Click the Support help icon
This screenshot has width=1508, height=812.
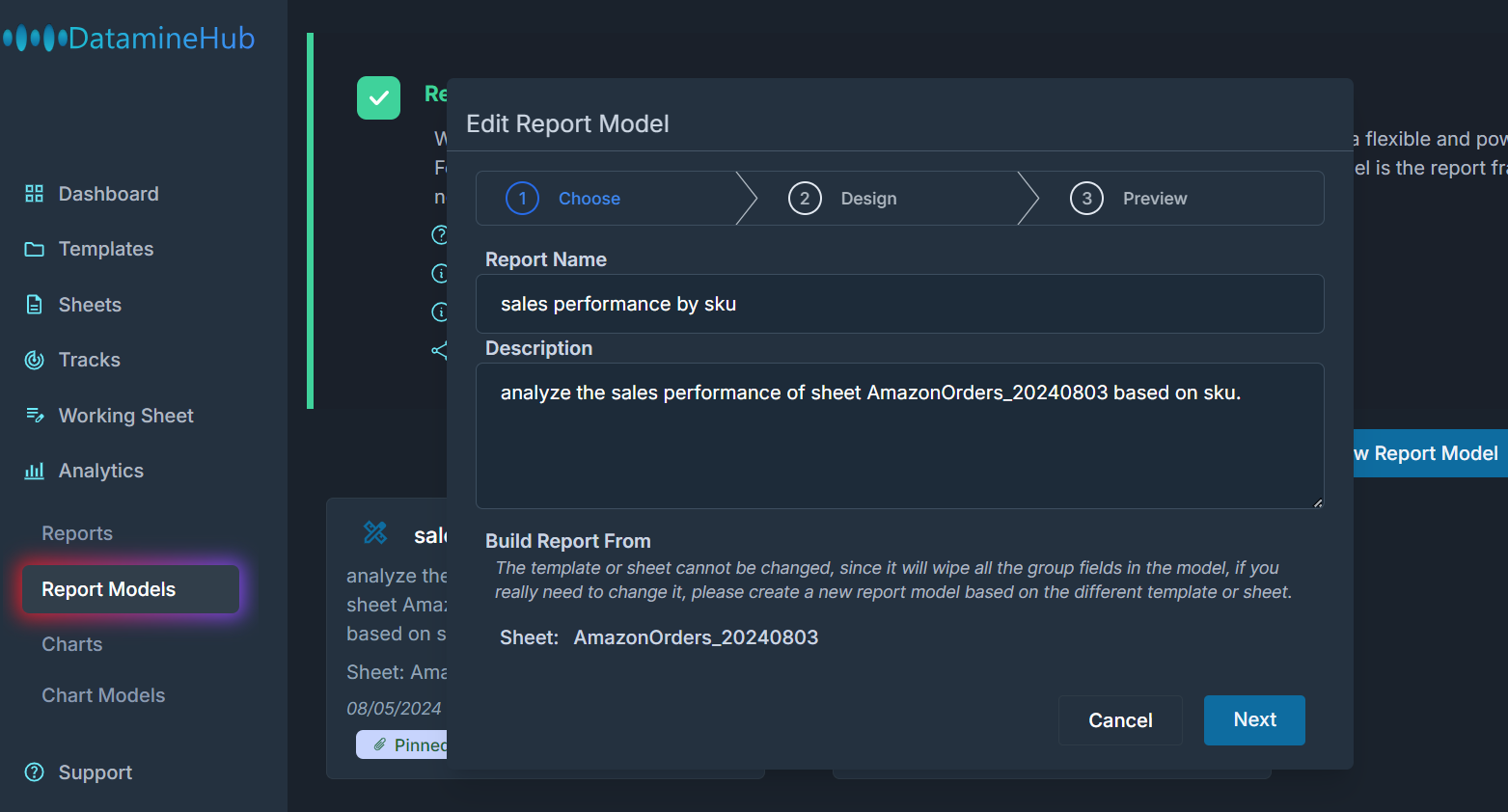[35, 772]
